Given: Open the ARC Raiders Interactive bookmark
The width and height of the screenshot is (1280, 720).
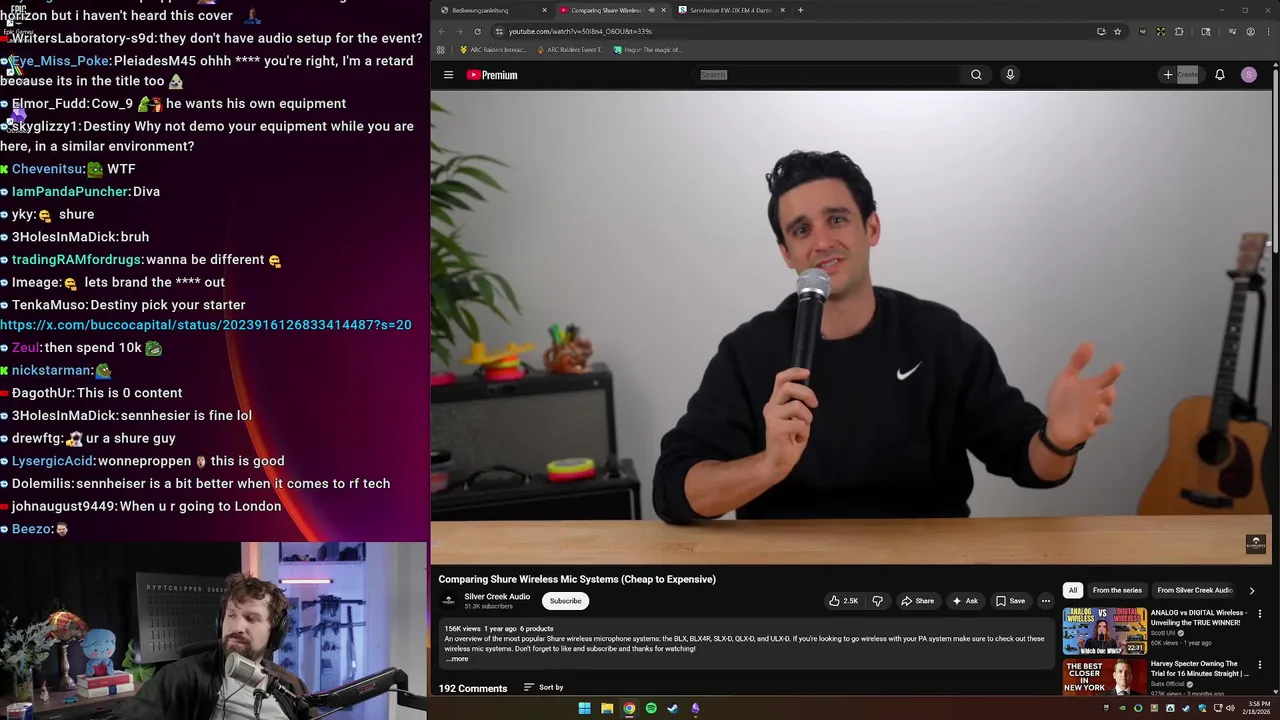Looking at the screenshot, I should 492,50.
